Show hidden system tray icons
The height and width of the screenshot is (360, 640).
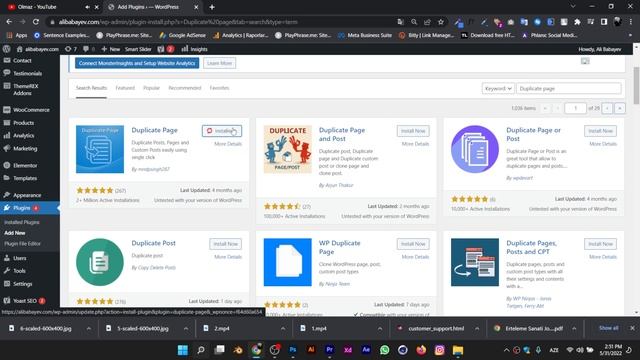[x=507, y=350]
